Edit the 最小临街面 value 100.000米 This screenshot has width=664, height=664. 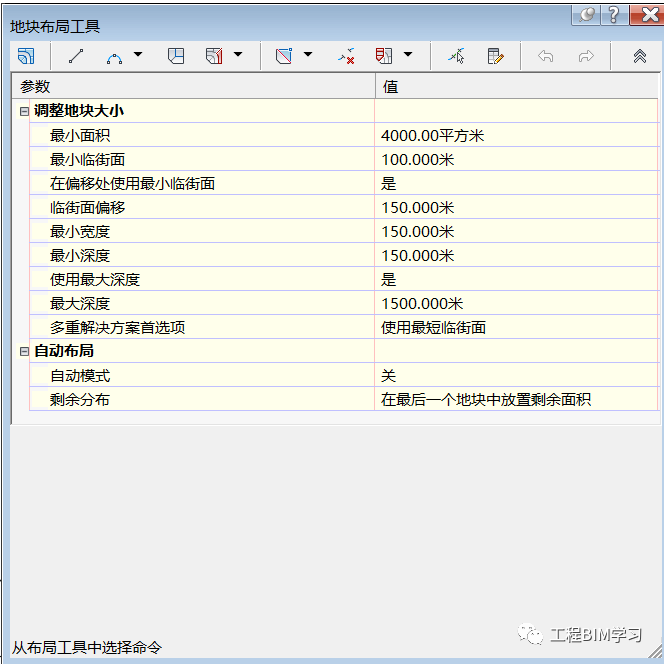pos(517,160)
